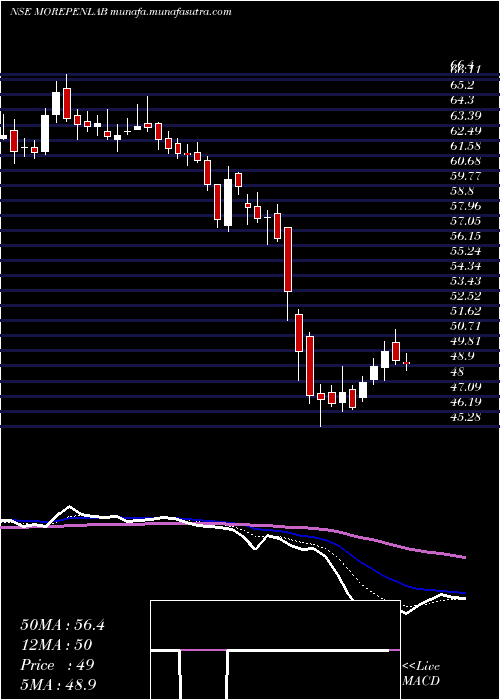
Task: Click the 50.71 price axis label
Action: pyautogui.click(x=465, y=326)
